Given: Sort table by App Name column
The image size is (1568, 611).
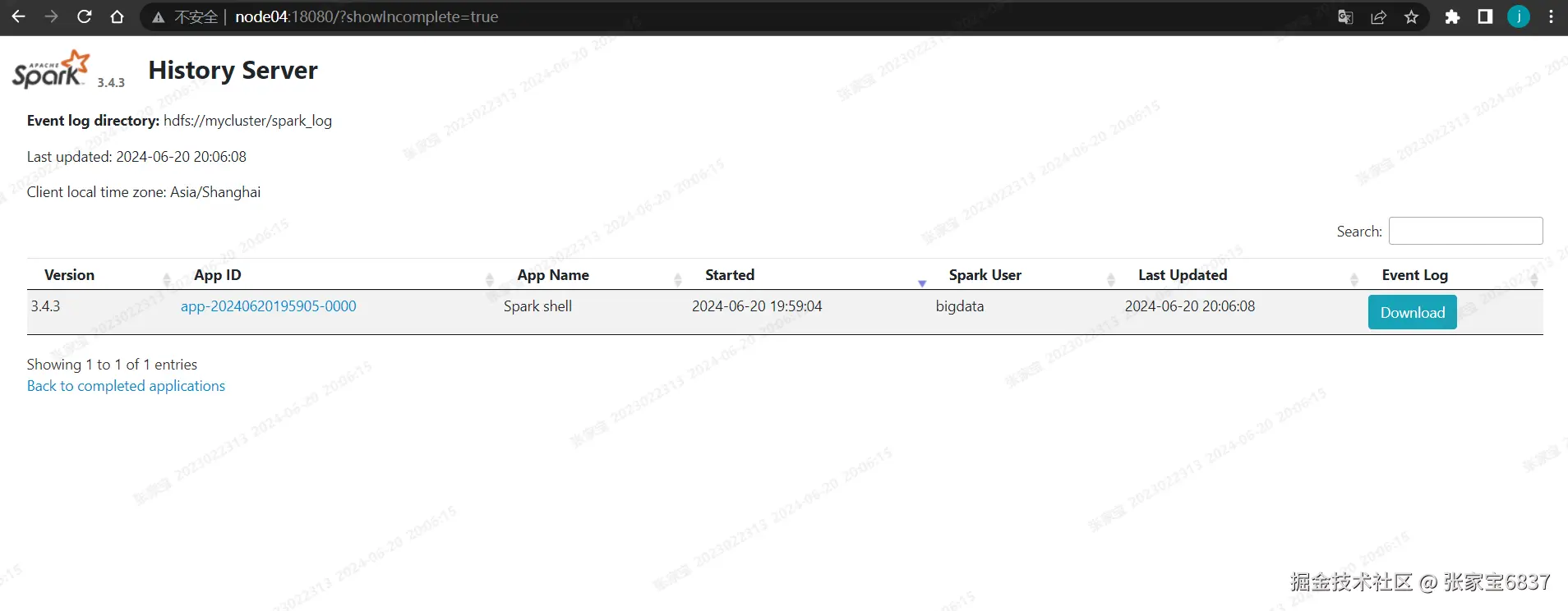Looking at the screenshot, I should [x=553, y=275].
